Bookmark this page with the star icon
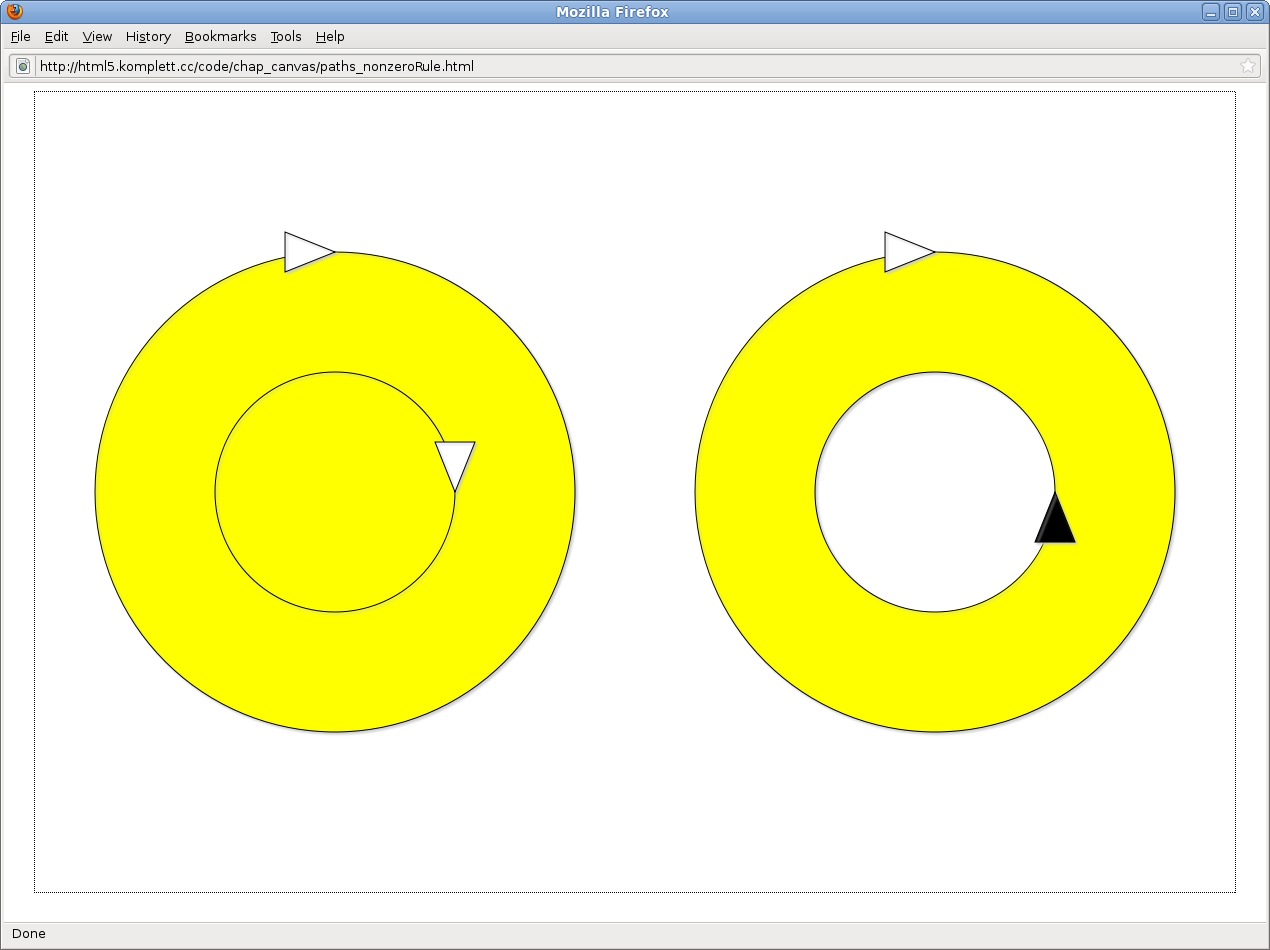The image size is (1270, 950). click(1247, 66)
